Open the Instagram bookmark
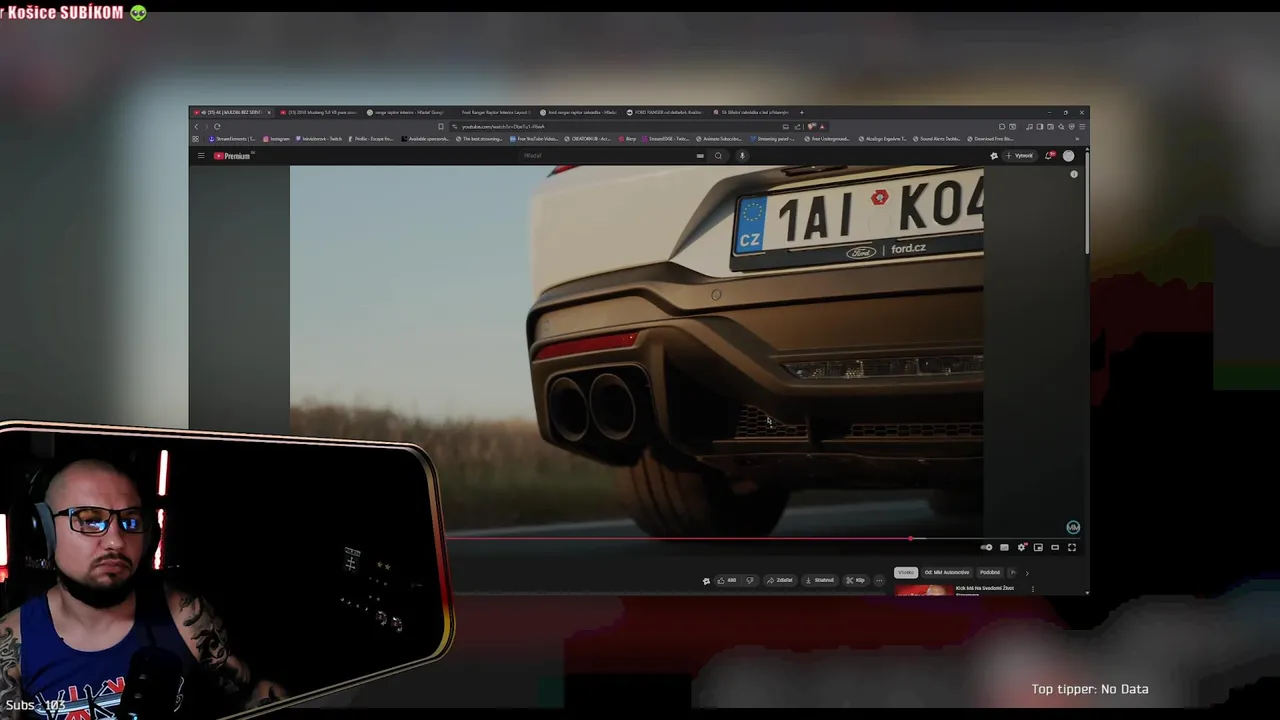 coord(277,139)
